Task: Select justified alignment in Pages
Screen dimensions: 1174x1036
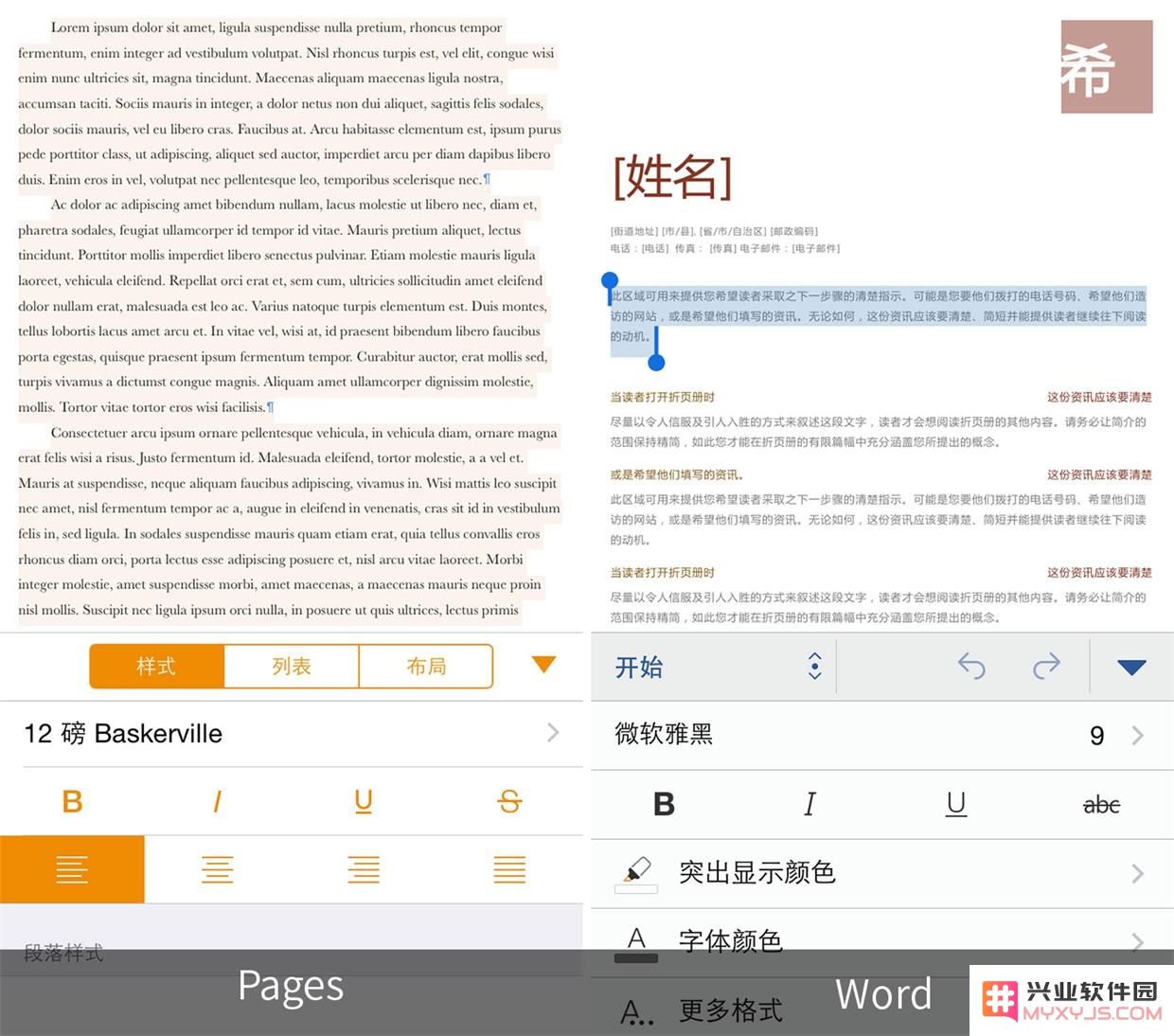Action: click(509, 869)
